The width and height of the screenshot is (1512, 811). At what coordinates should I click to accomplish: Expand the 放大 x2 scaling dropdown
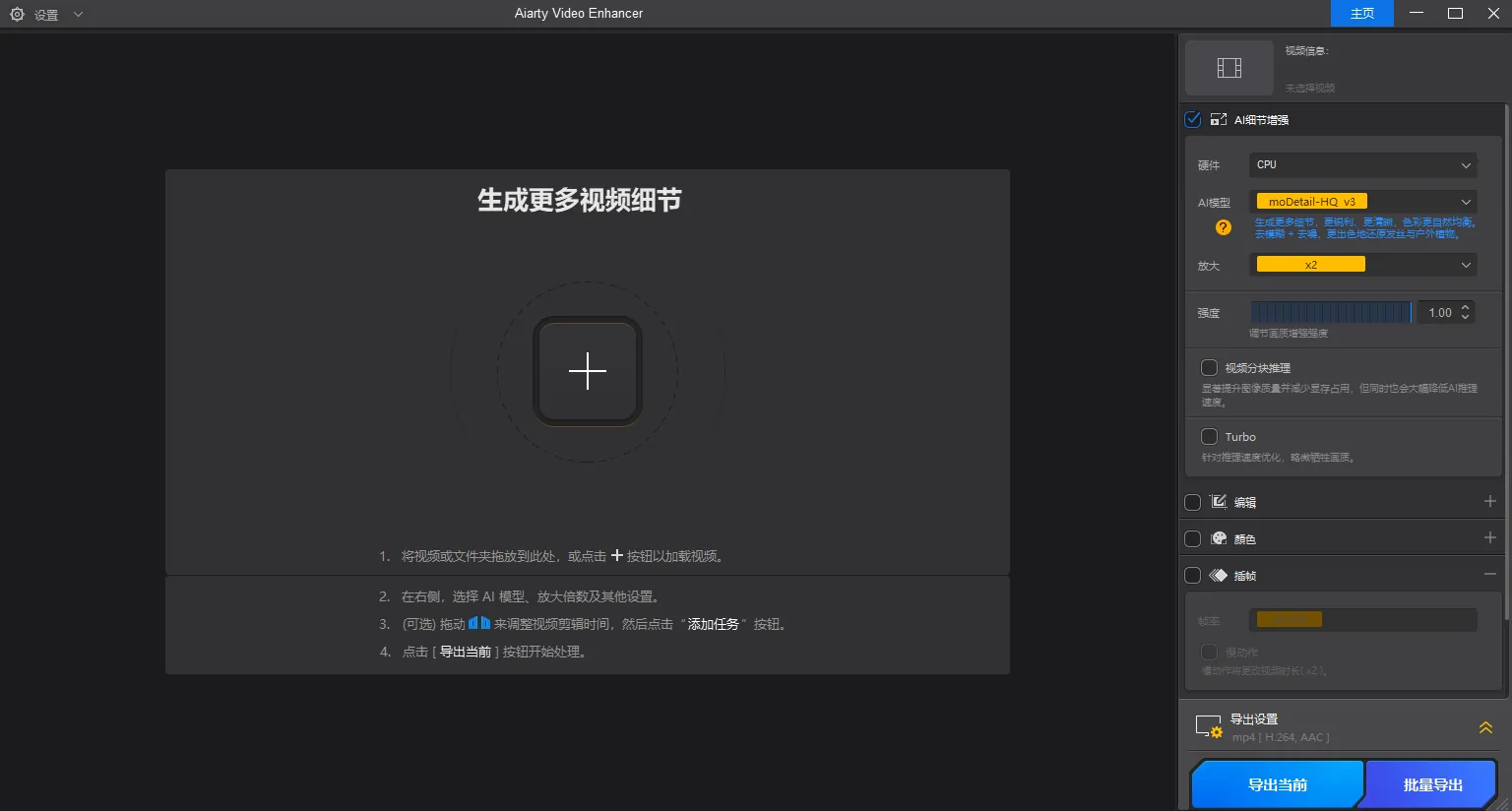pyautogui.click(x=1362, y=264)
